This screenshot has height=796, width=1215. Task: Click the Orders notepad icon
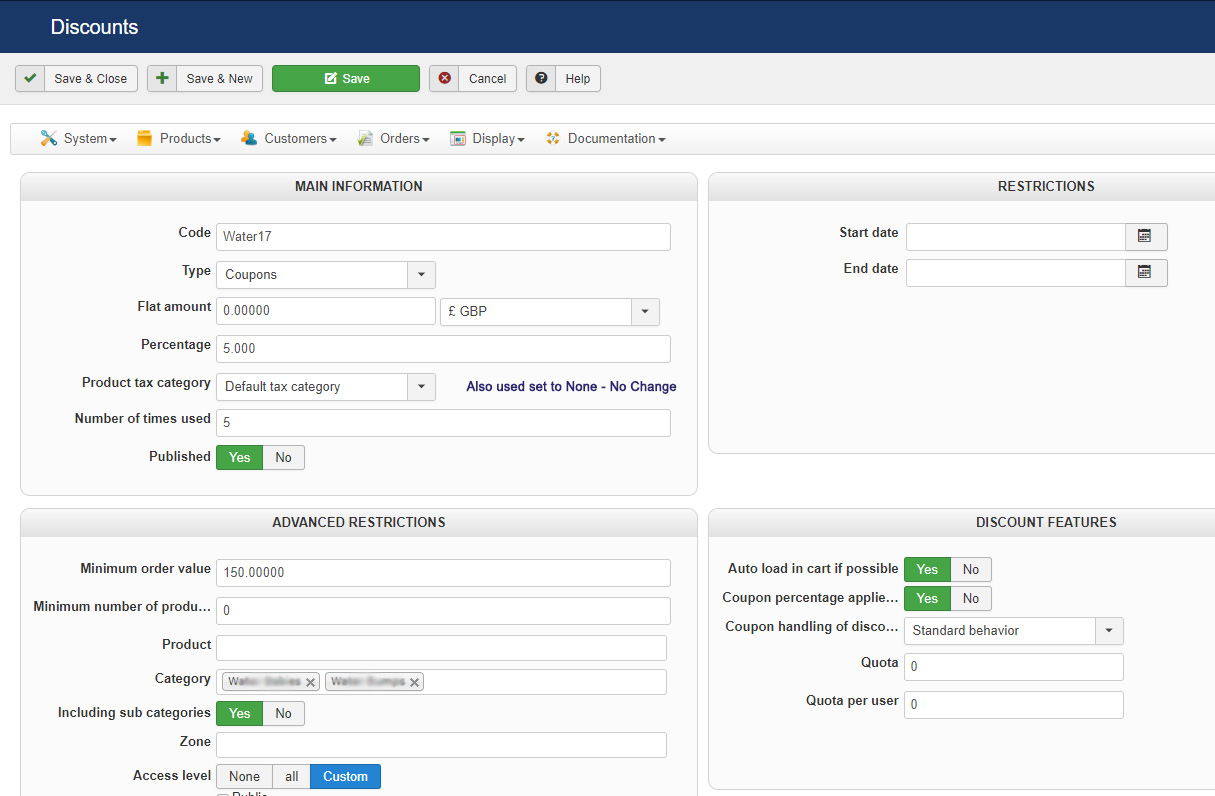365,138
